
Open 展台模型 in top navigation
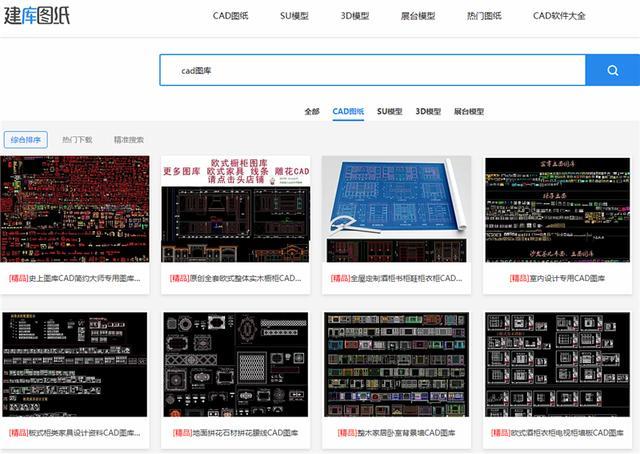coord(418,16)
